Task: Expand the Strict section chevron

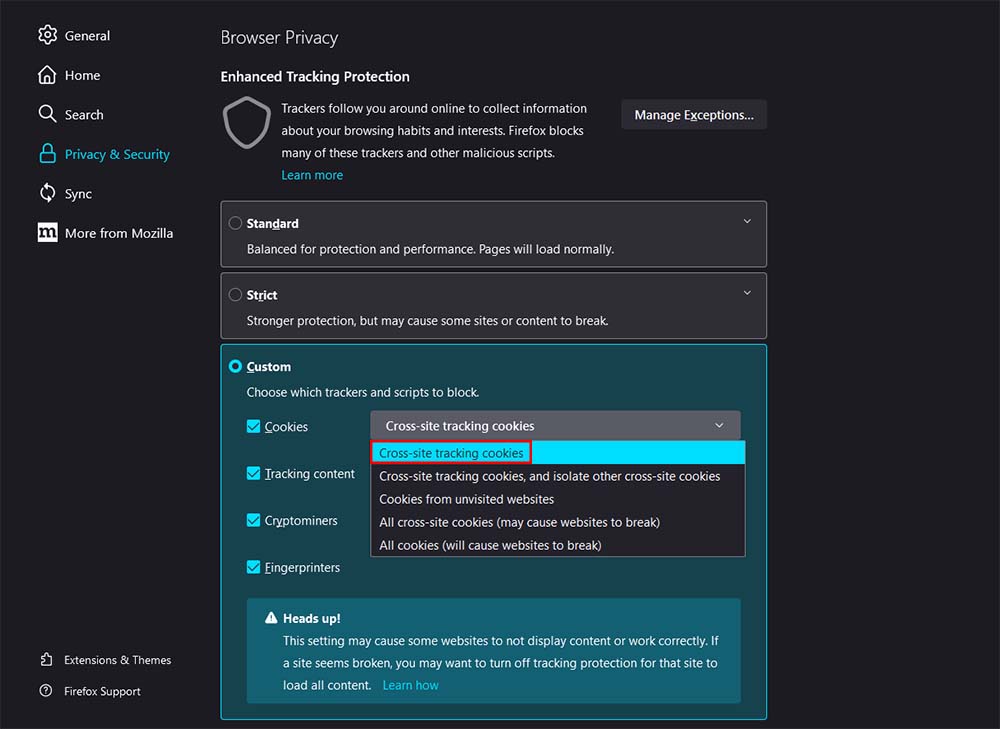Action: coord(747,293)
